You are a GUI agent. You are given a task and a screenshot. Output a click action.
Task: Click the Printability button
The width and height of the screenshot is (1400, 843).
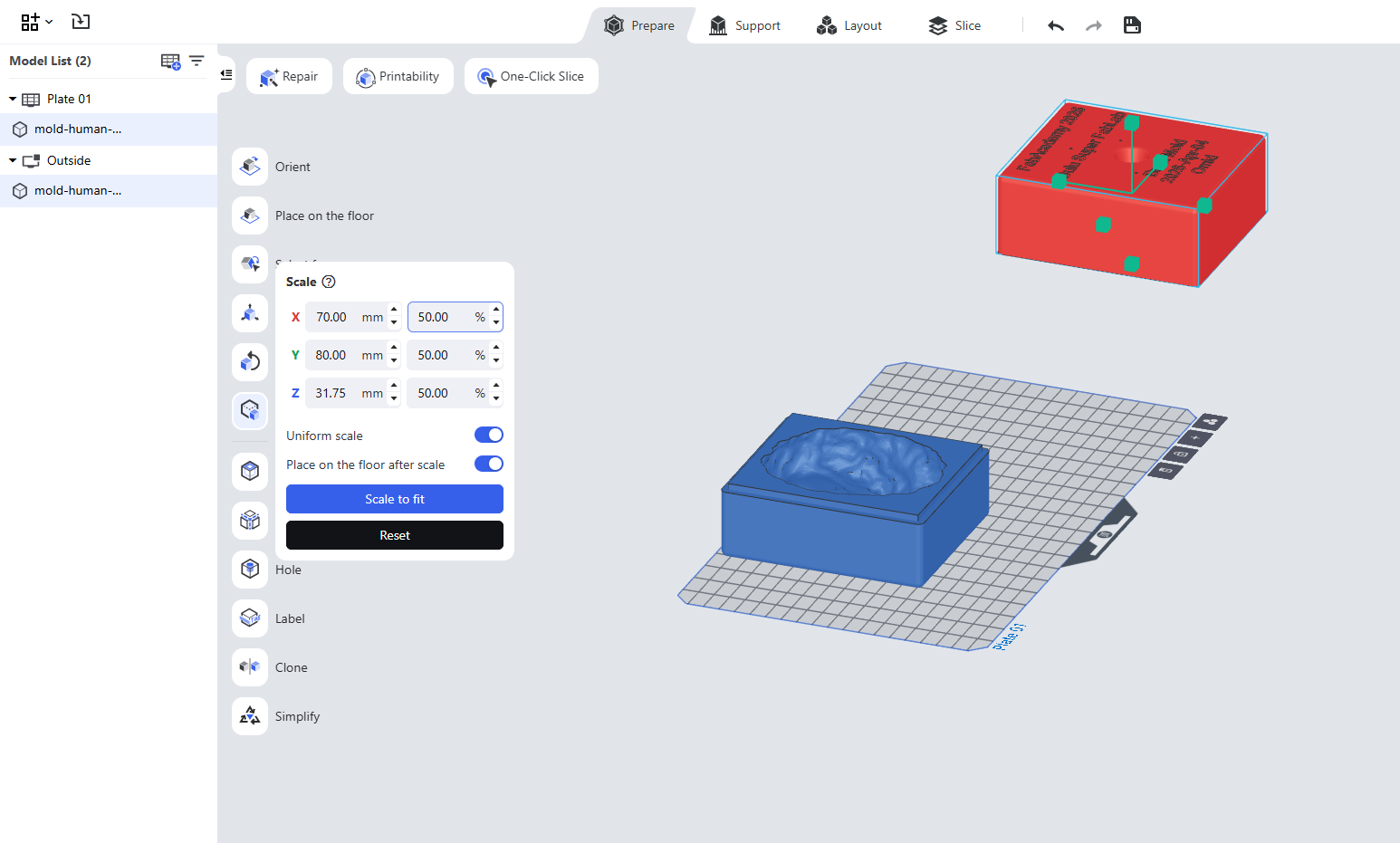point(398,76)
